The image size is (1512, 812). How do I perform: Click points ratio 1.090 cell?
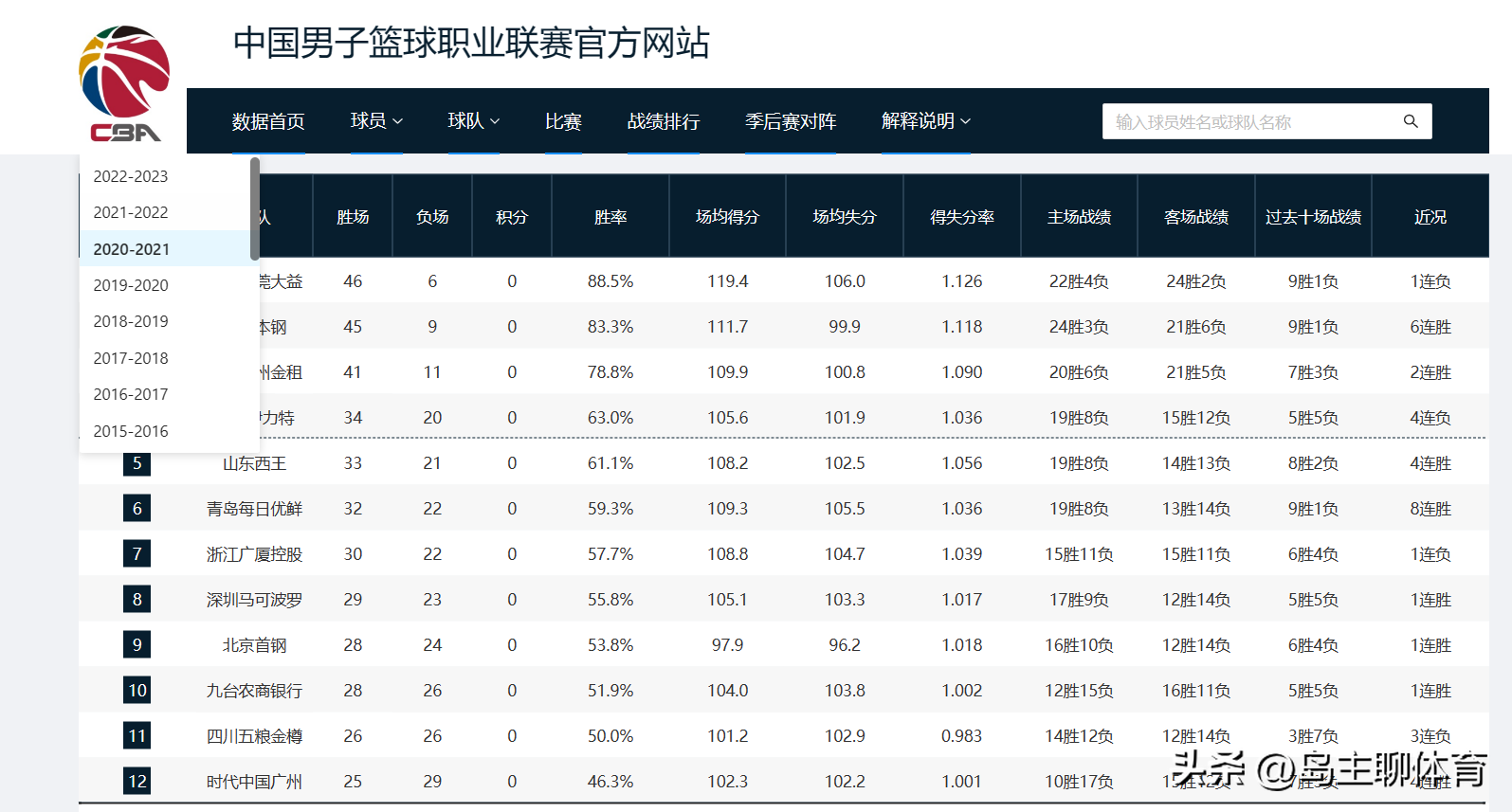[962, 372]
